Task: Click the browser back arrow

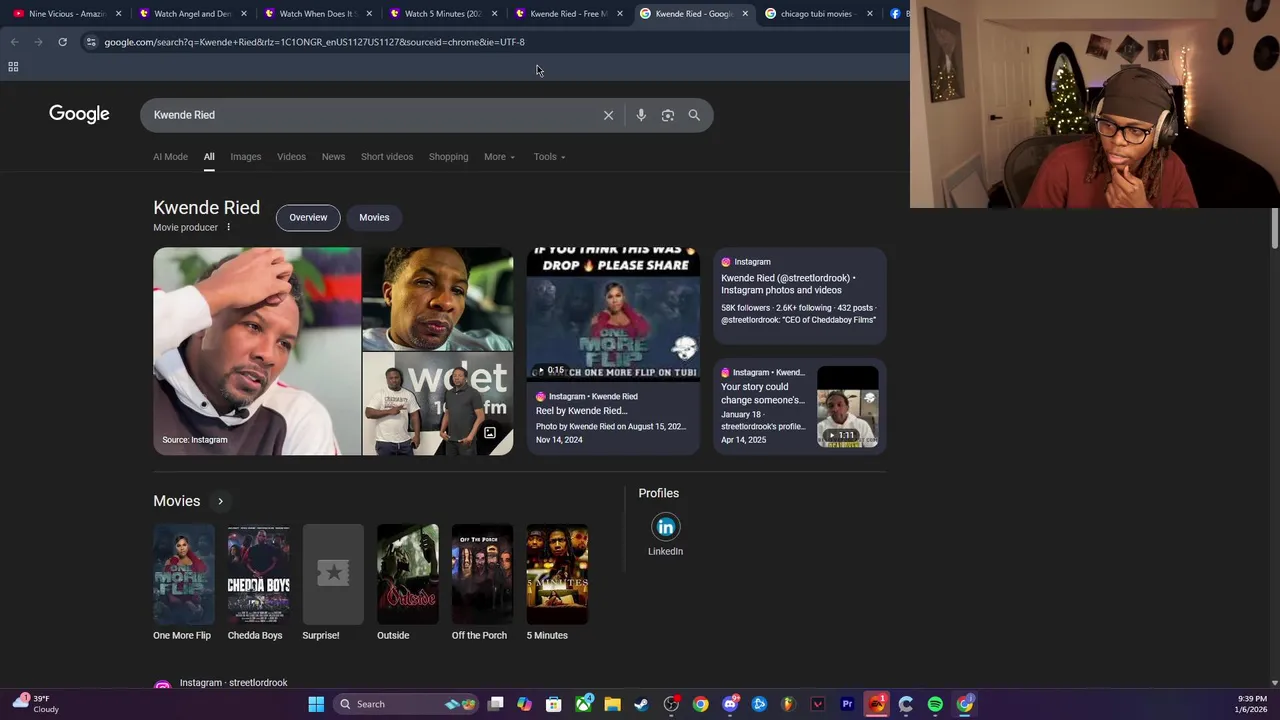Action: point(14,42)
